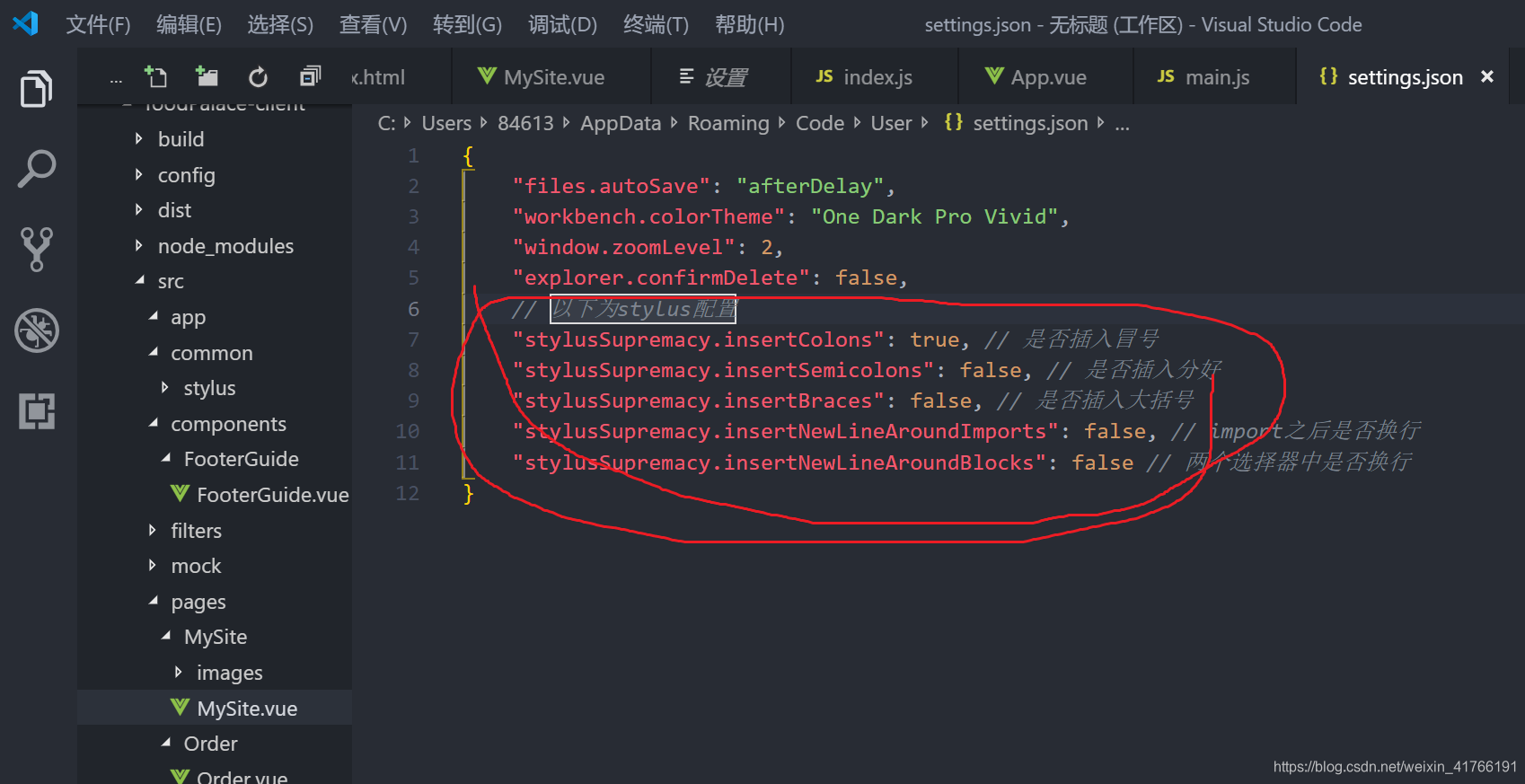Open the 查看(V) menu
The image size is (1525, 784).
(x=373, y=24)
